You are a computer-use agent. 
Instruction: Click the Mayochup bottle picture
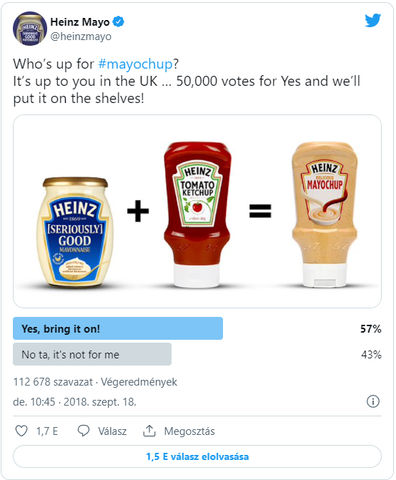pos(324,215)
